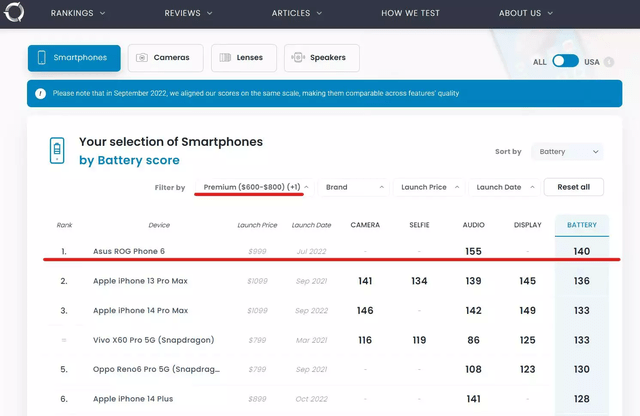
Task: Click iPhone 13 Pro Max camera score 141
Action: point(365,281)
